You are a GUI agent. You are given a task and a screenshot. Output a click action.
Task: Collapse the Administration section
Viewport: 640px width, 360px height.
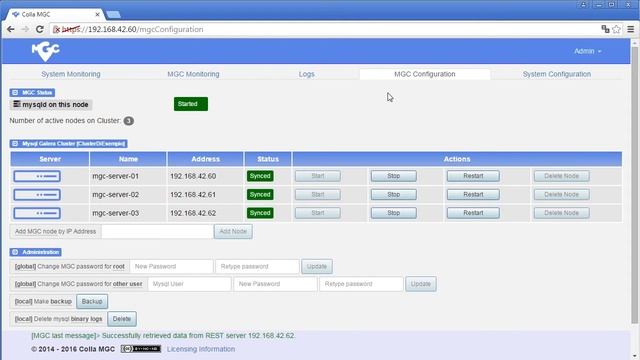point(15,252)
